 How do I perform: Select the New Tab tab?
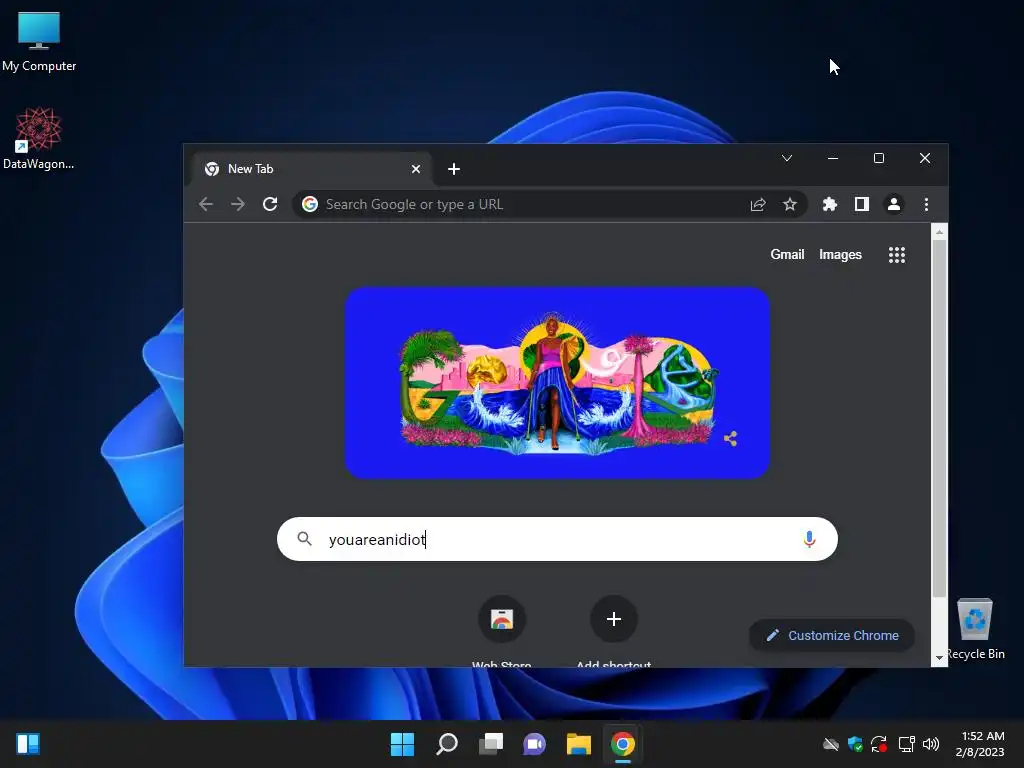[312, 169]
